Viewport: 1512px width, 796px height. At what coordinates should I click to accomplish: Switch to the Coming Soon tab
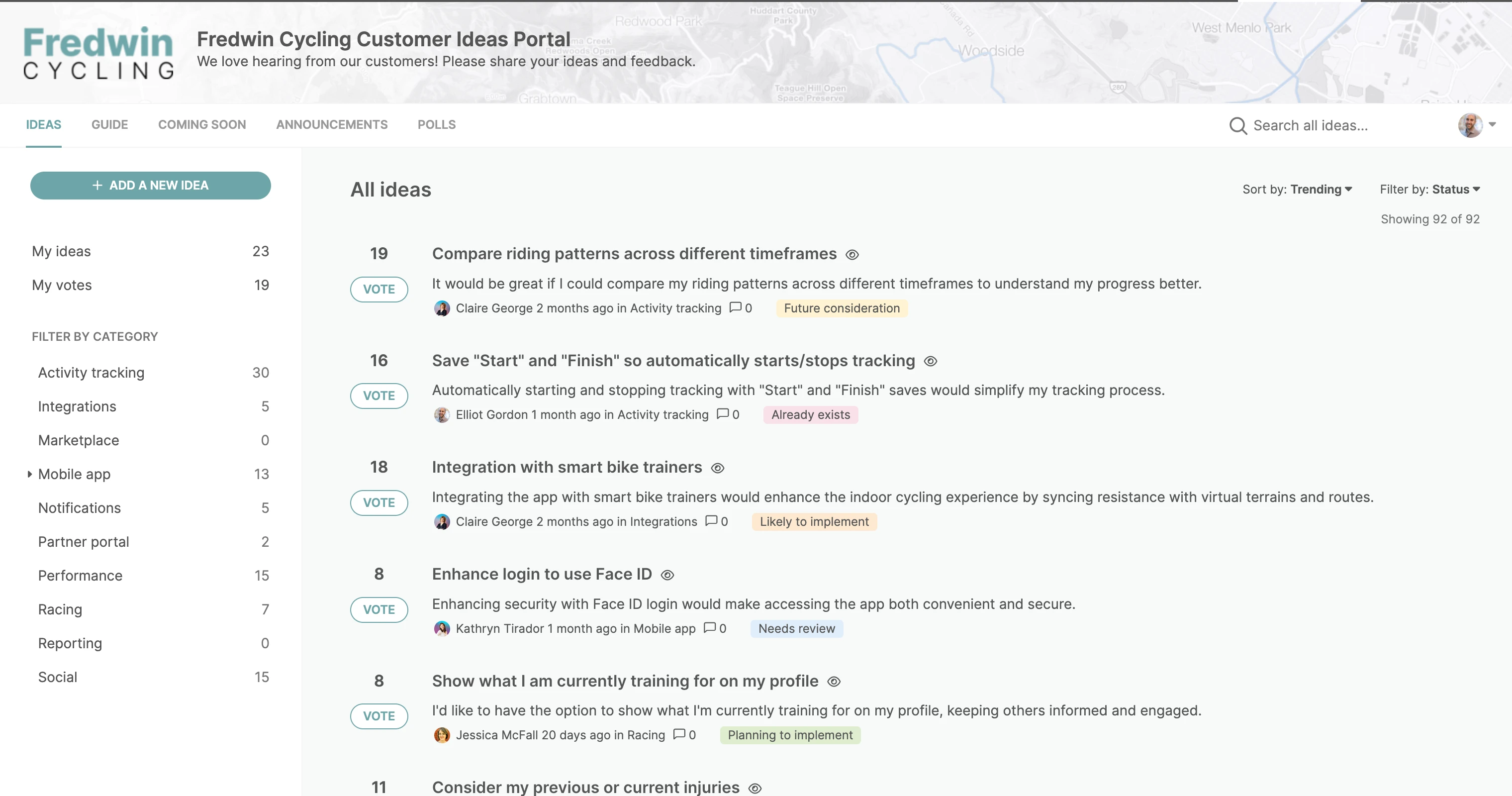coord(201,125)
